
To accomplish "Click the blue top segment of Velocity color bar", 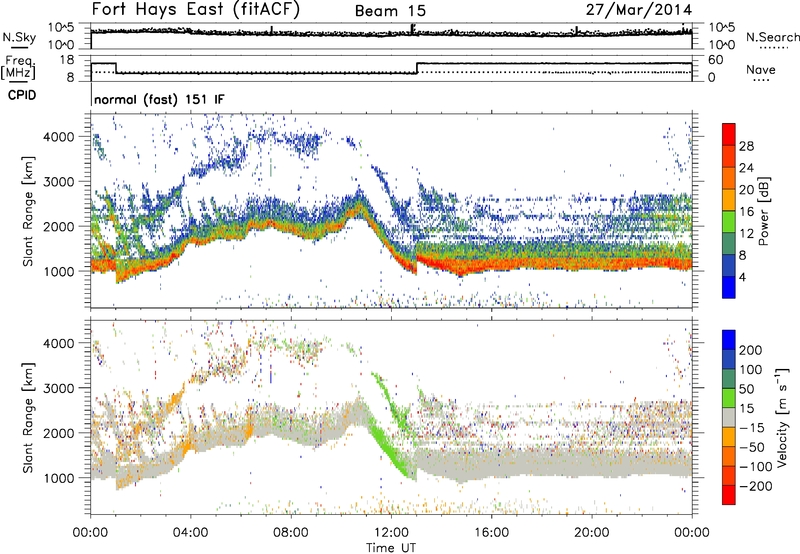I will click(x=729, y=340).
